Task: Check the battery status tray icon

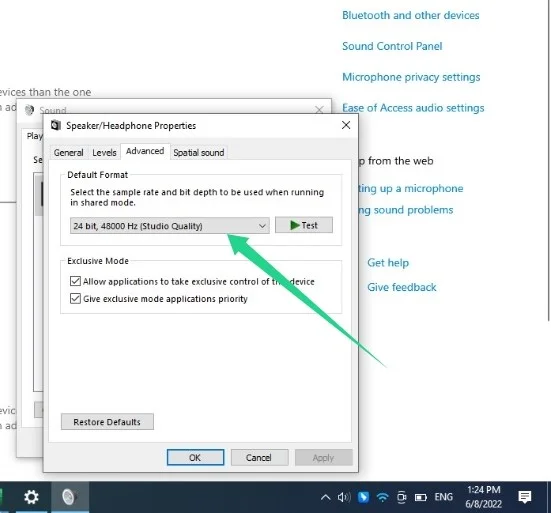Action: click(420, 498)
